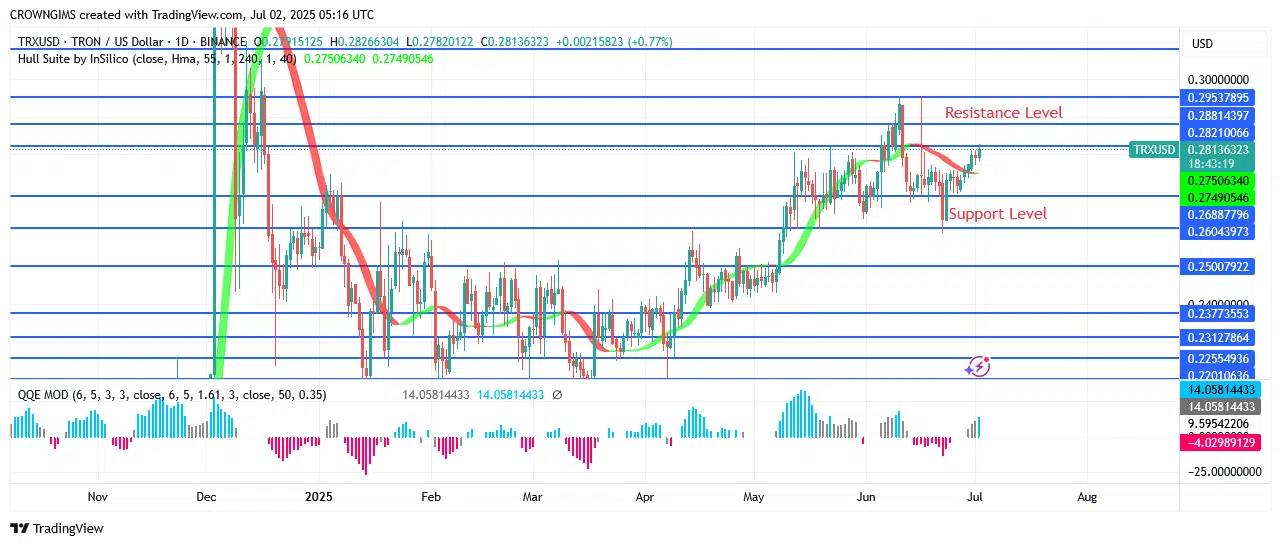Click the TradingView logo at bottom left
1281x546 pixels.
coord(57,528)
